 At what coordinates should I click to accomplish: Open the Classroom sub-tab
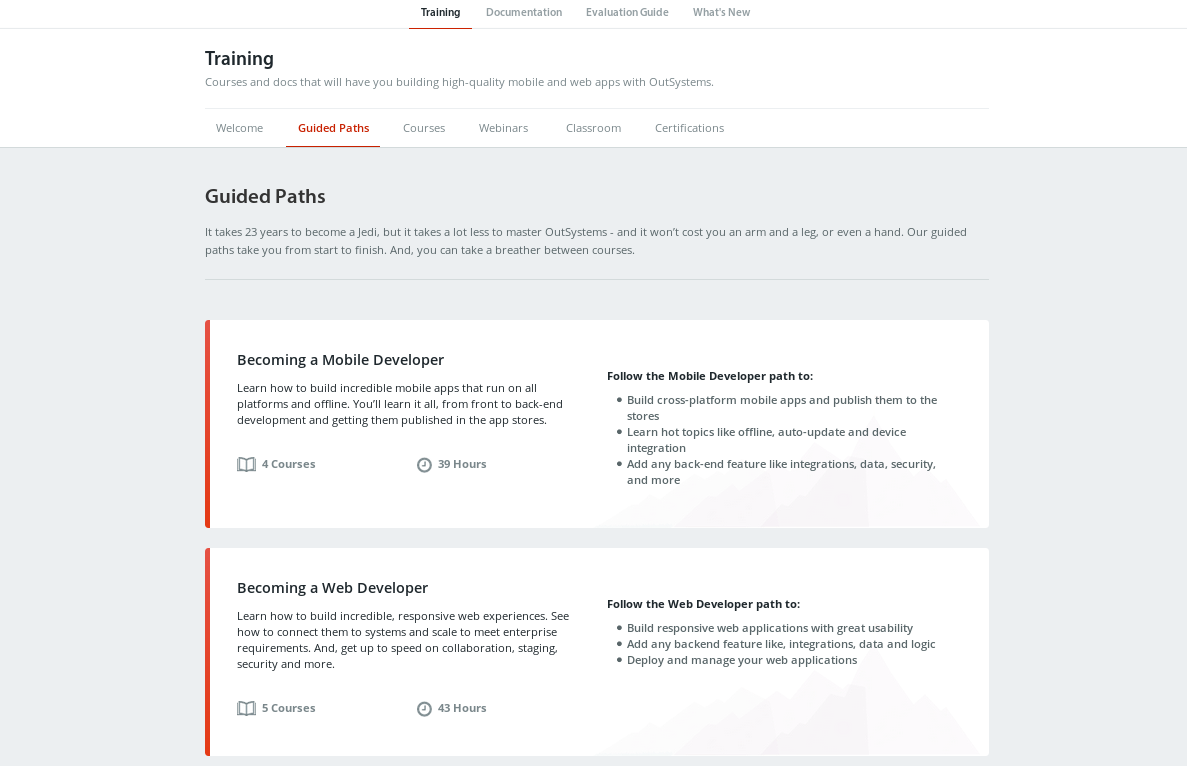[x=594, y=128]
